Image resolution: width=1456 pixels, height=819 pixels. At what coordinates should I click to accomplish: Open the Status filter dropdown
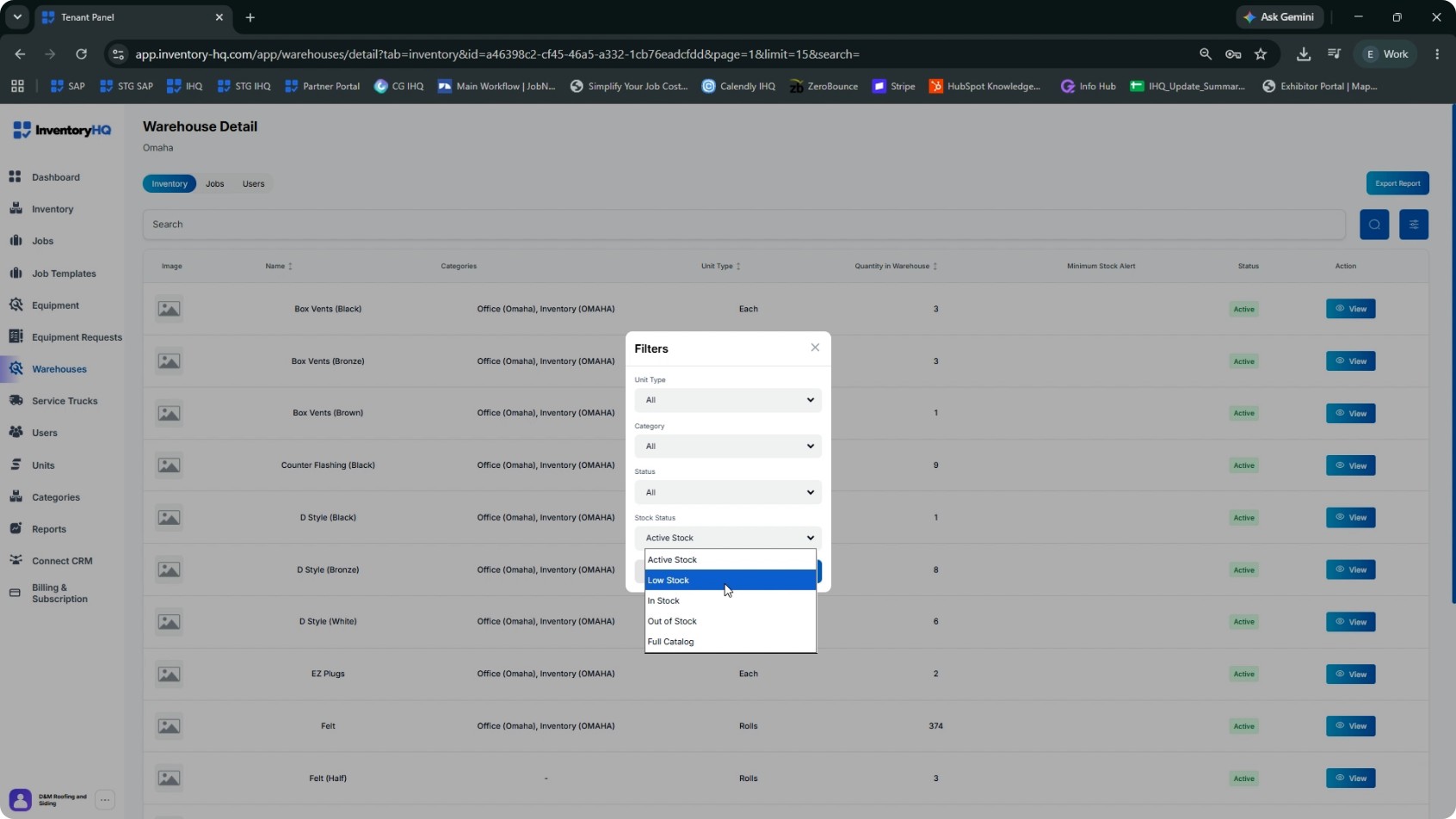coord(728,492)
